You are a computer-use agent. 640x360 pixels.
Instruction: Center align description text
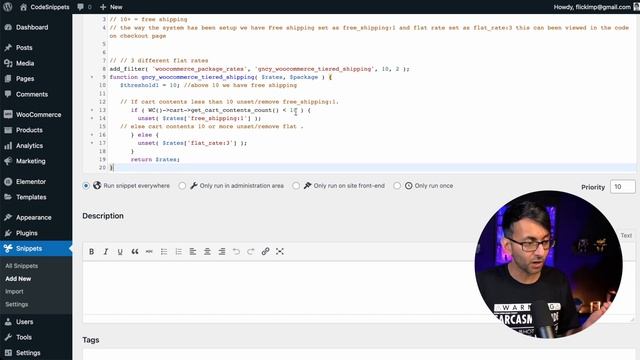click(x=207, y=251)
